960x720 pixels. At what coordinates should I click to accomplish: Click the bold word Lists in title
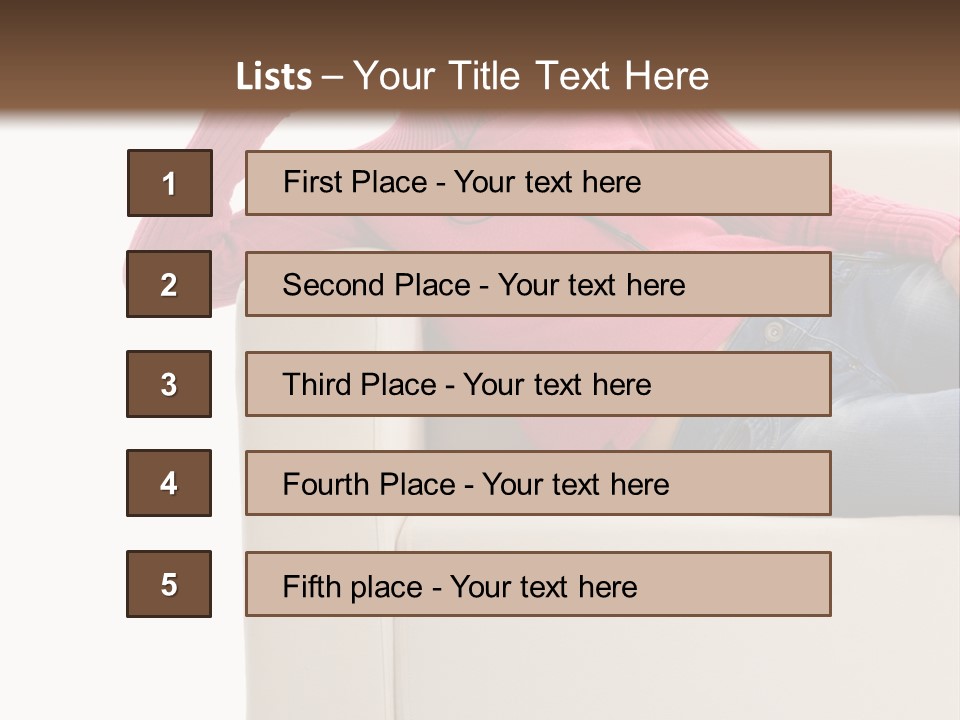pyautogui.click(x=273, y=77)
